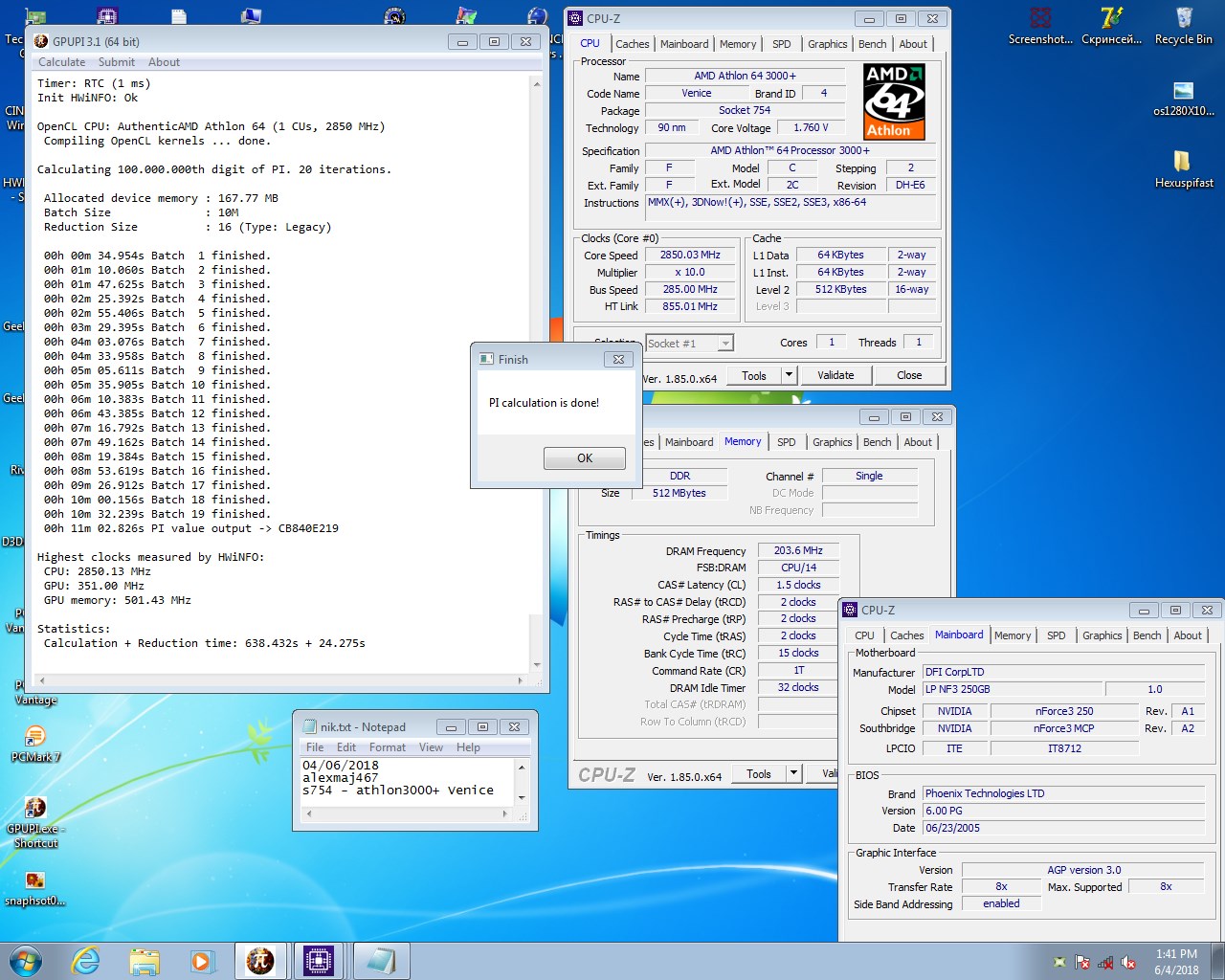Select SPD tab in the CPU-Z Memory window

[787, 442]
